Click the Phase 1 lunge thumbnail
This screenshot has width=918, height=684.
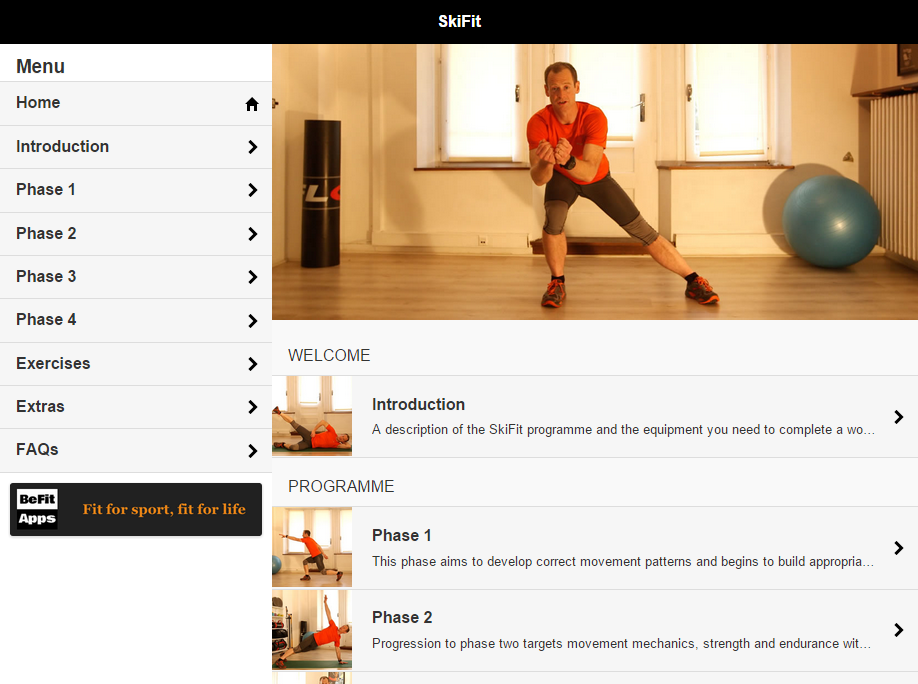pyautogui.click(x=312, y=547)
